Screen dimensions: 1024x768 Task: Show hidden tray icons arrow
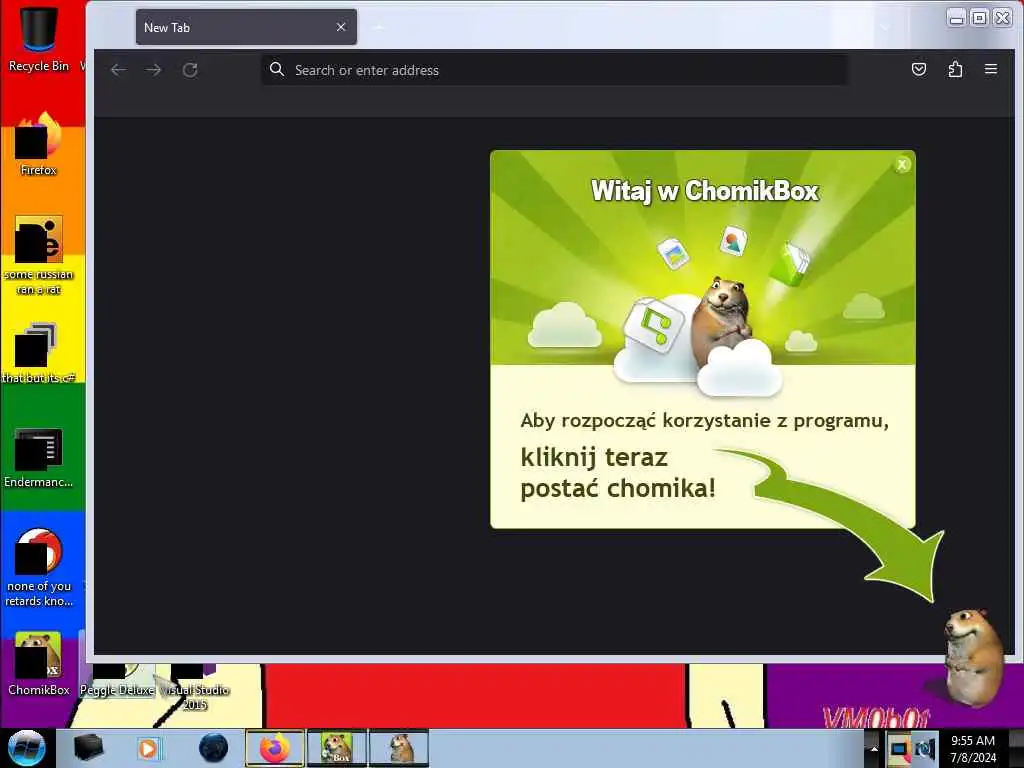[x=874, y=748]
